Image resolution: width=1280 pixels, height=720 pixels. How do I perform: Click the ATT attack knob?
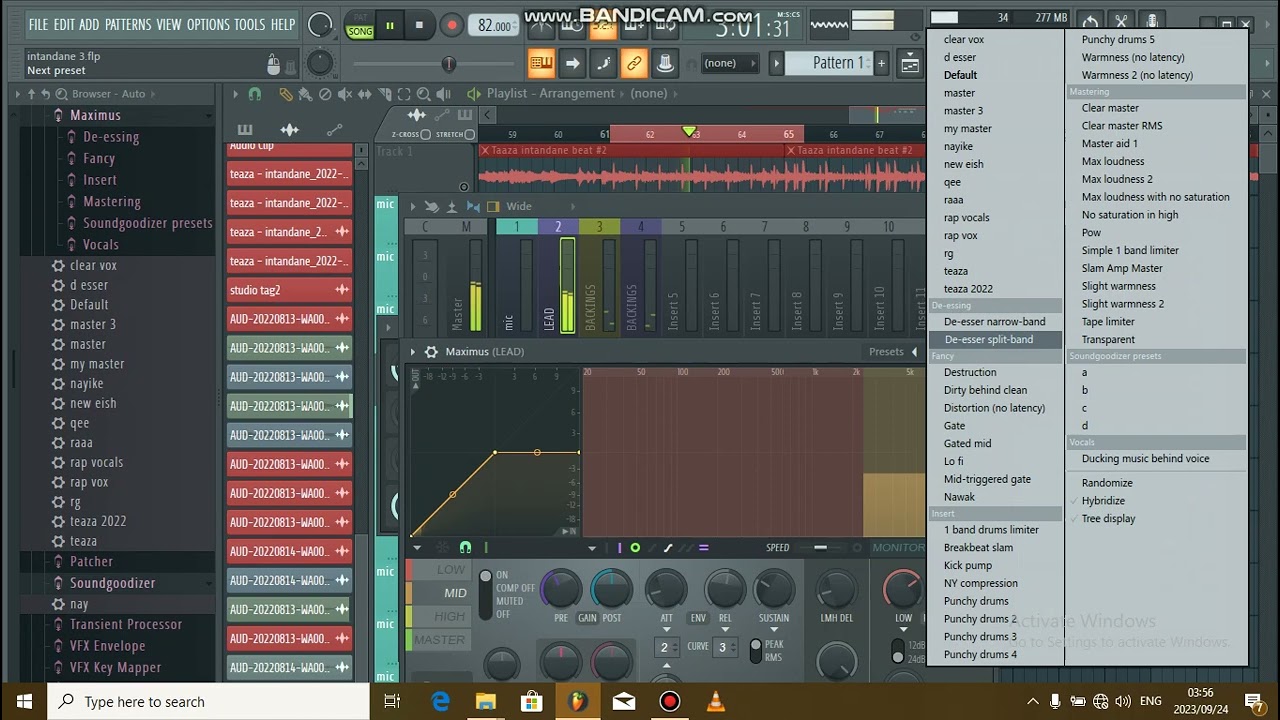666,589
